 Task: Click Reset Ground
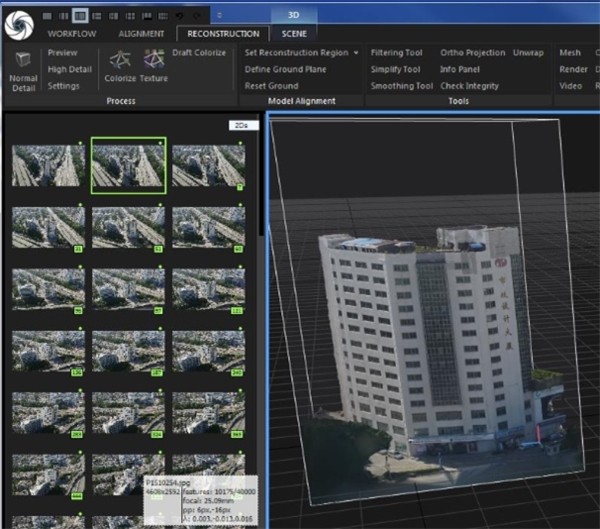coord(271,86)
